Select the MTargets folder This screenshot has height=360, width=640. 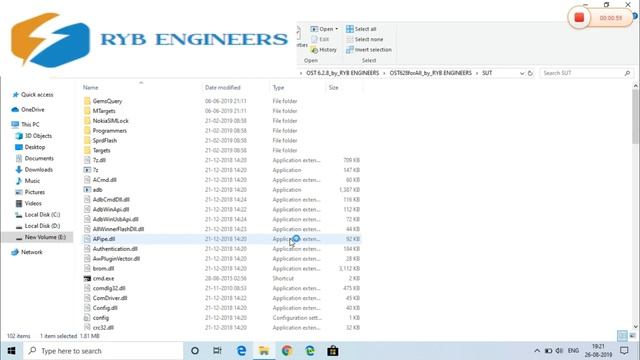coord(104,111)
